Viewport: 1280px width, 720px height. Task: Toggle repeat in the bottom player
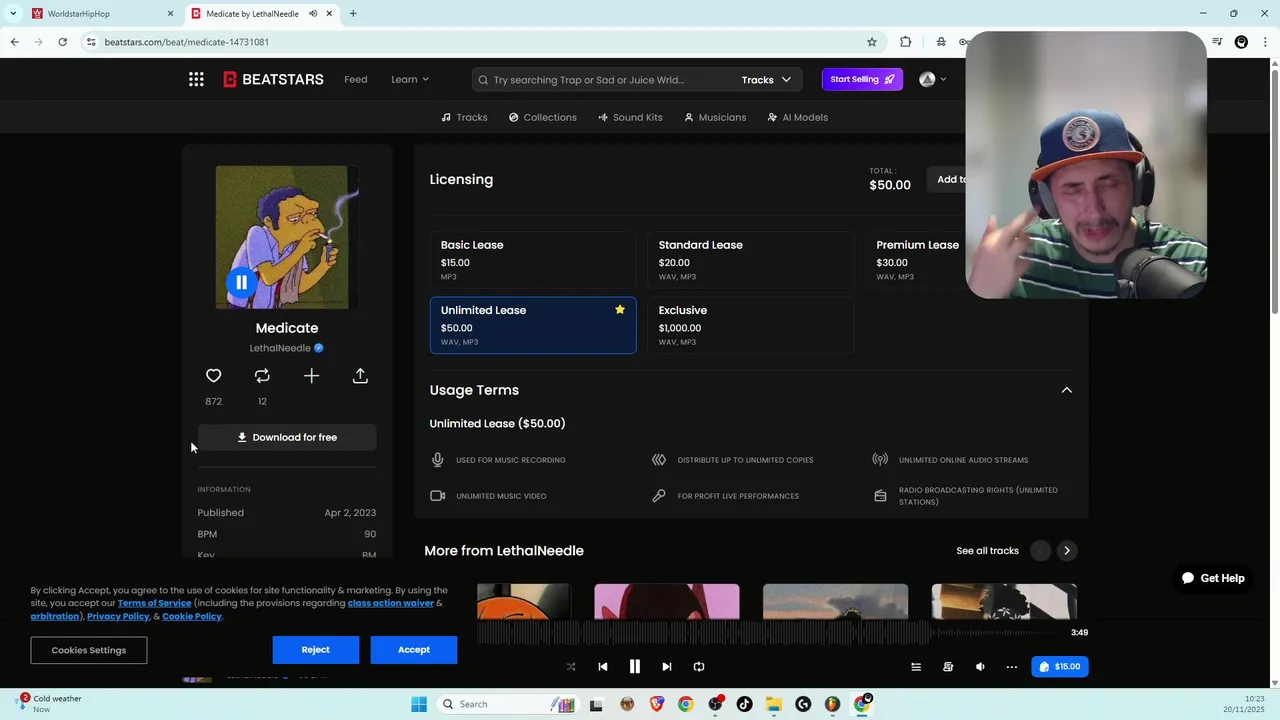point(699,667)
